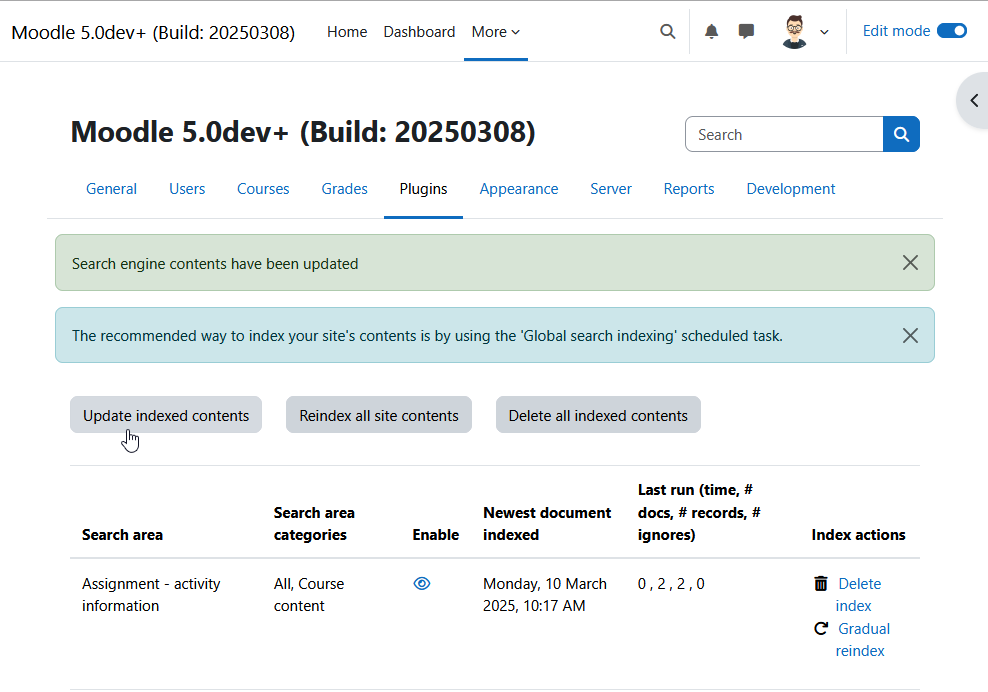Click Update indexed contents button

(166, 415)
